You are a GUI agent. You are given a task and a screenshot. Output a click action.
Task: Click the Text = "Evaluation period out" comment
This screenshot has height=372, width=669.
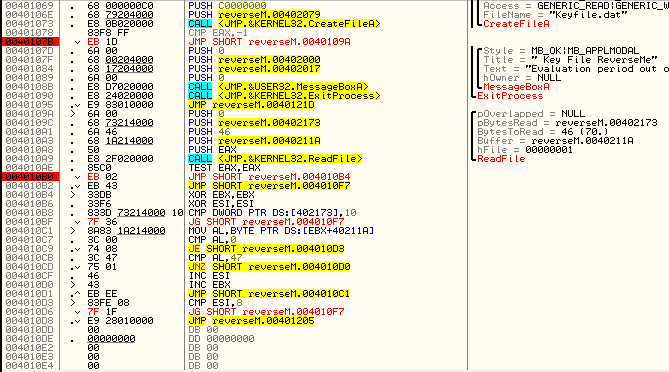(576, 69)
